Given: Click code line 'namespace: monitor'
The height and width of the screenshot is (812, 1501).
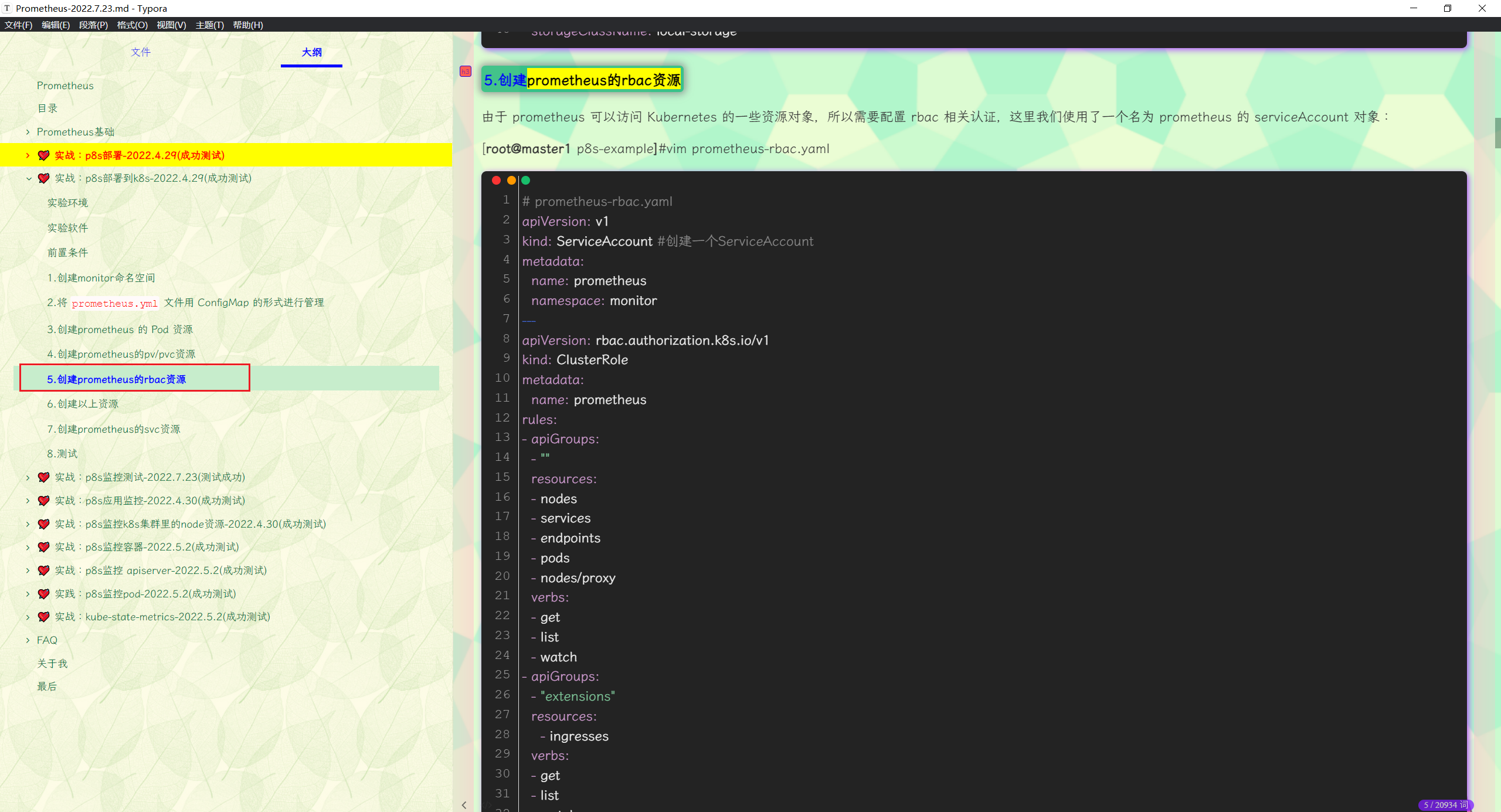Looking at the screenshot, I should [x=594, y=301].
